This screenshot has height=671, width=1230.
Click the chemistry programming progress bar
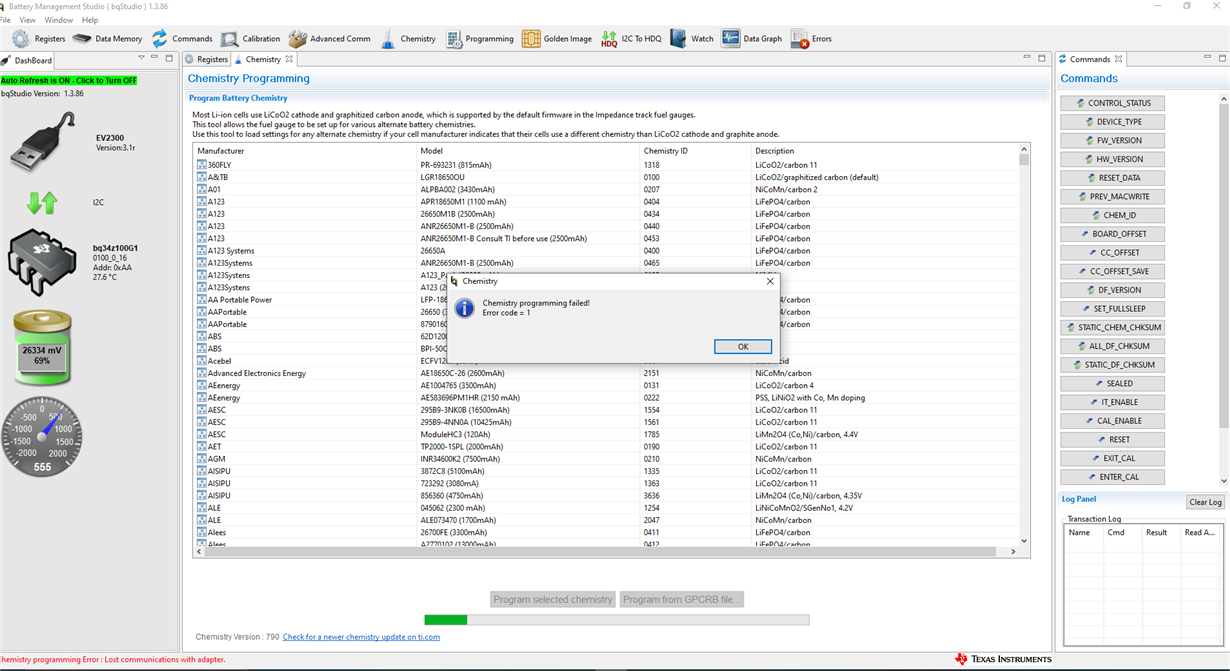(617, 620)
